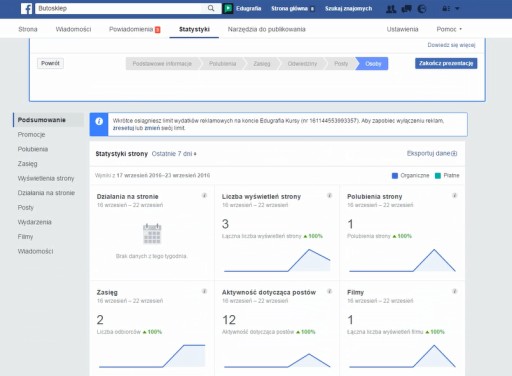Click the info icon on Polubienia strony card
The width and height of the screenshot is (512, 376).
pos(454,195)
